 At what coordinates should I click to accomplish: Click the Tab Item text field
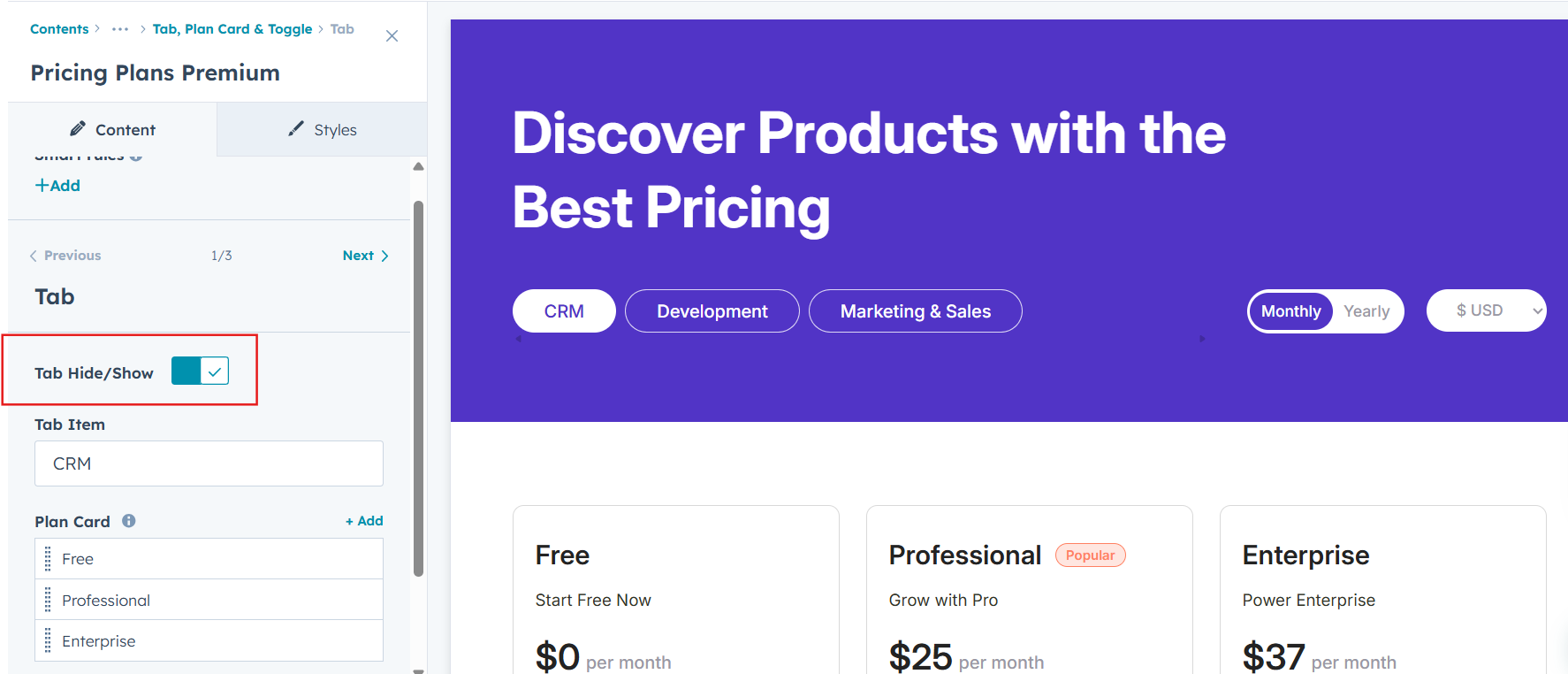209,463
